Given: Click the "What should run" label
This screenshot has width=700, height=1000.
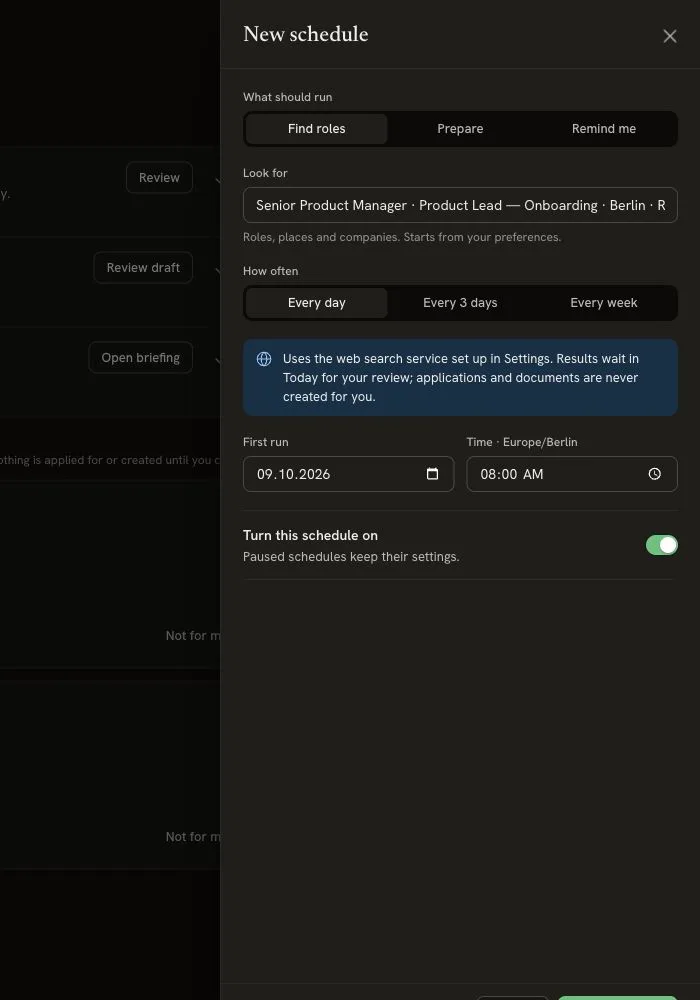Looking at the screenshot, I should pyautogui.click(x=288, y=97).
